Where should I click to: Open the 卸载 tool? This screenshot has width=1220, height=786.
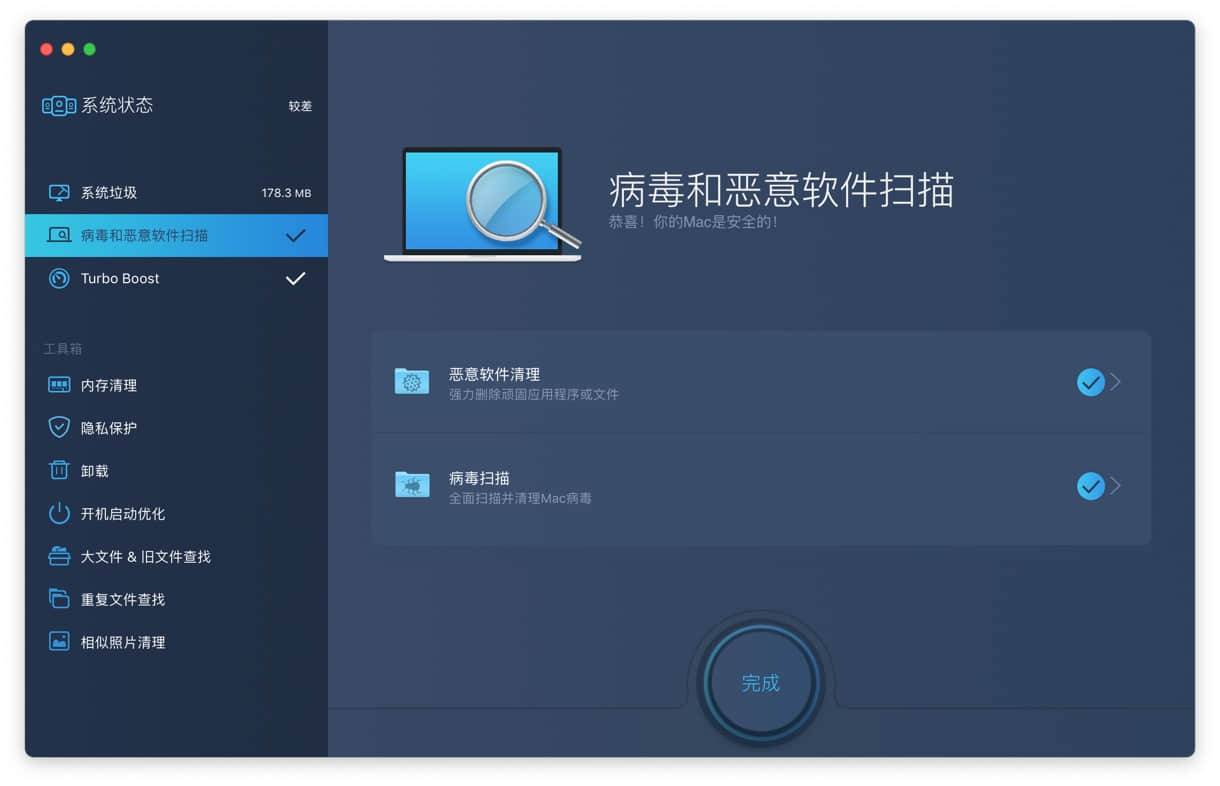point(176,471)
